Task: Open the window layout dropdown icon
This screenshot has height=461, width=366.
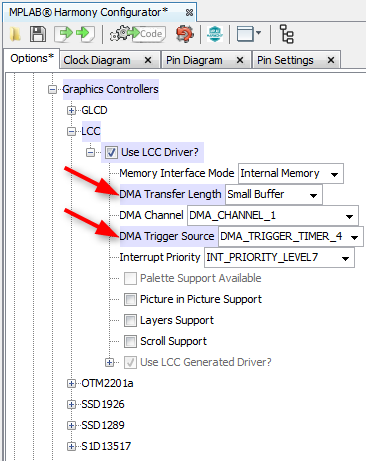Action: coord(249,34)
